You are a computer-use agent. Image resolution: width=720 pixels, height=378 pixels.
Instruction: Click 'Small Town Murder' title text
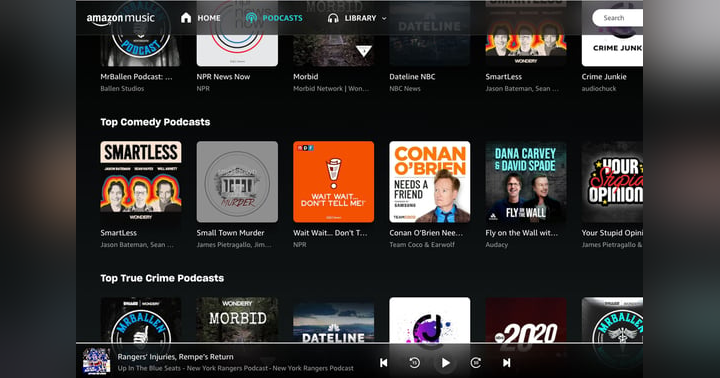click(x=231, y=233)
